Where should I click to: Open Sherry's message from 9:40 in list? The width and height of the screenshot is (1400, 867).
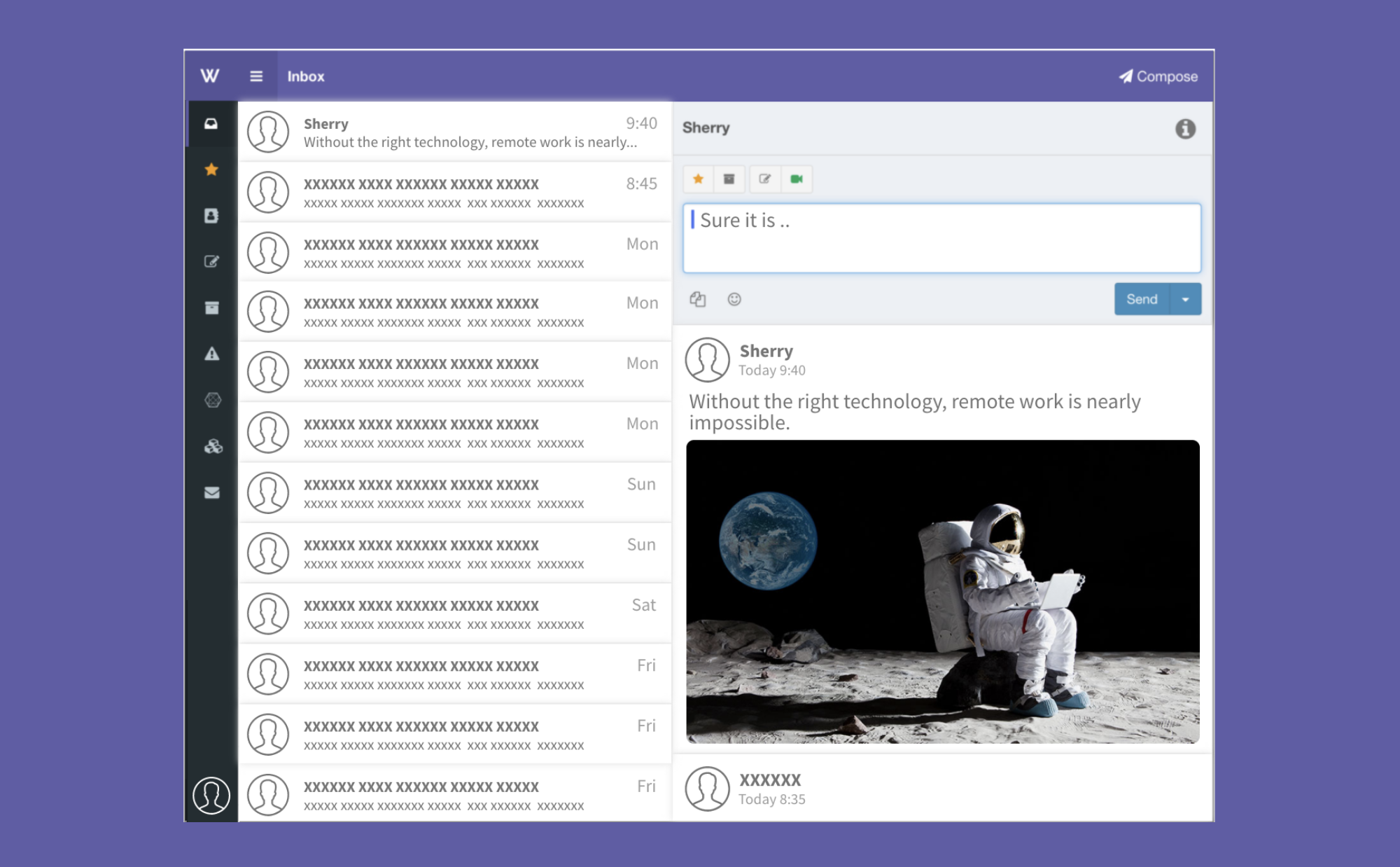point(455,132)
